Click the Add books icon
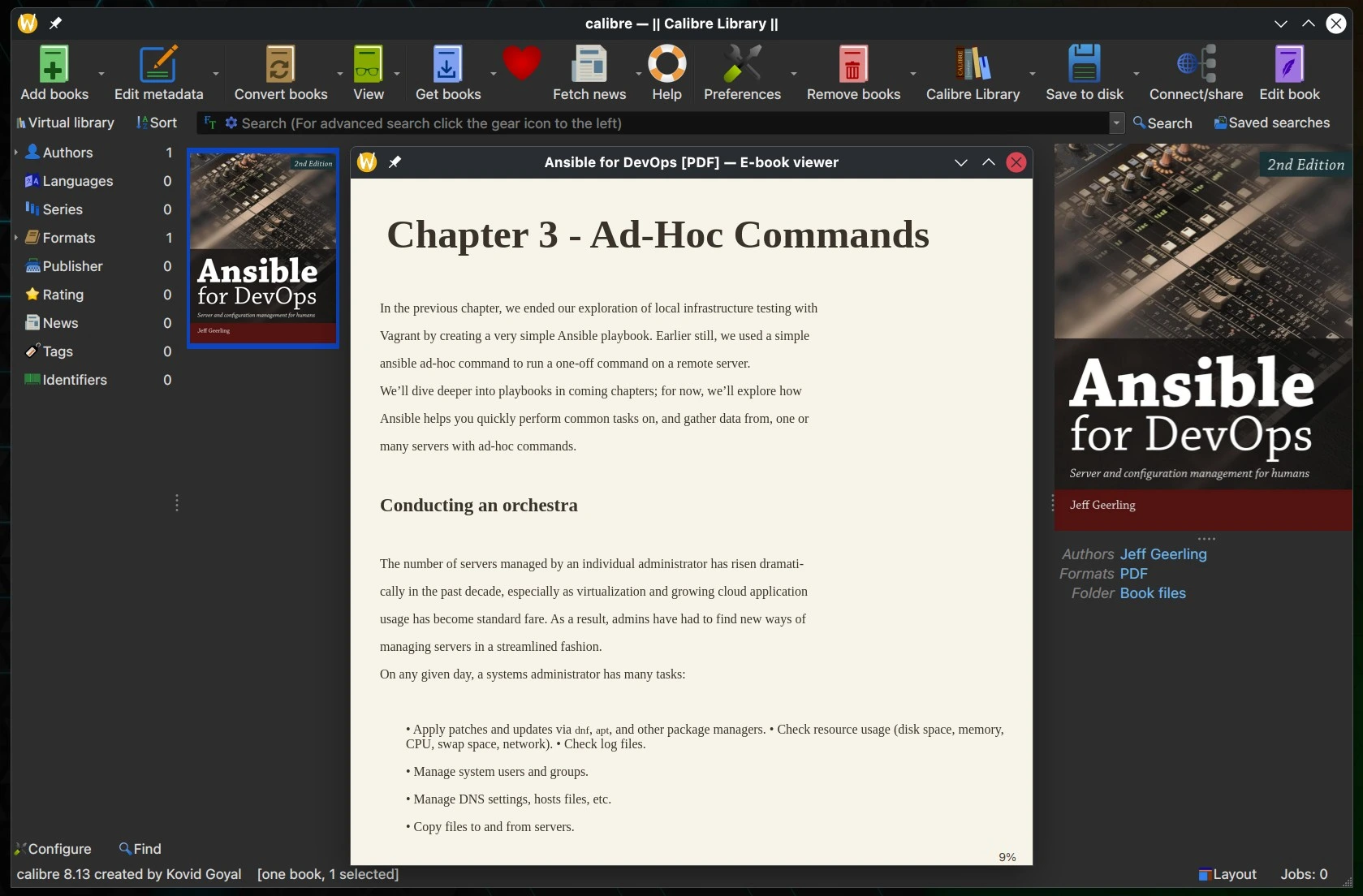The image size is (1363, 896). pyautogui.click(x=54, y=65)
